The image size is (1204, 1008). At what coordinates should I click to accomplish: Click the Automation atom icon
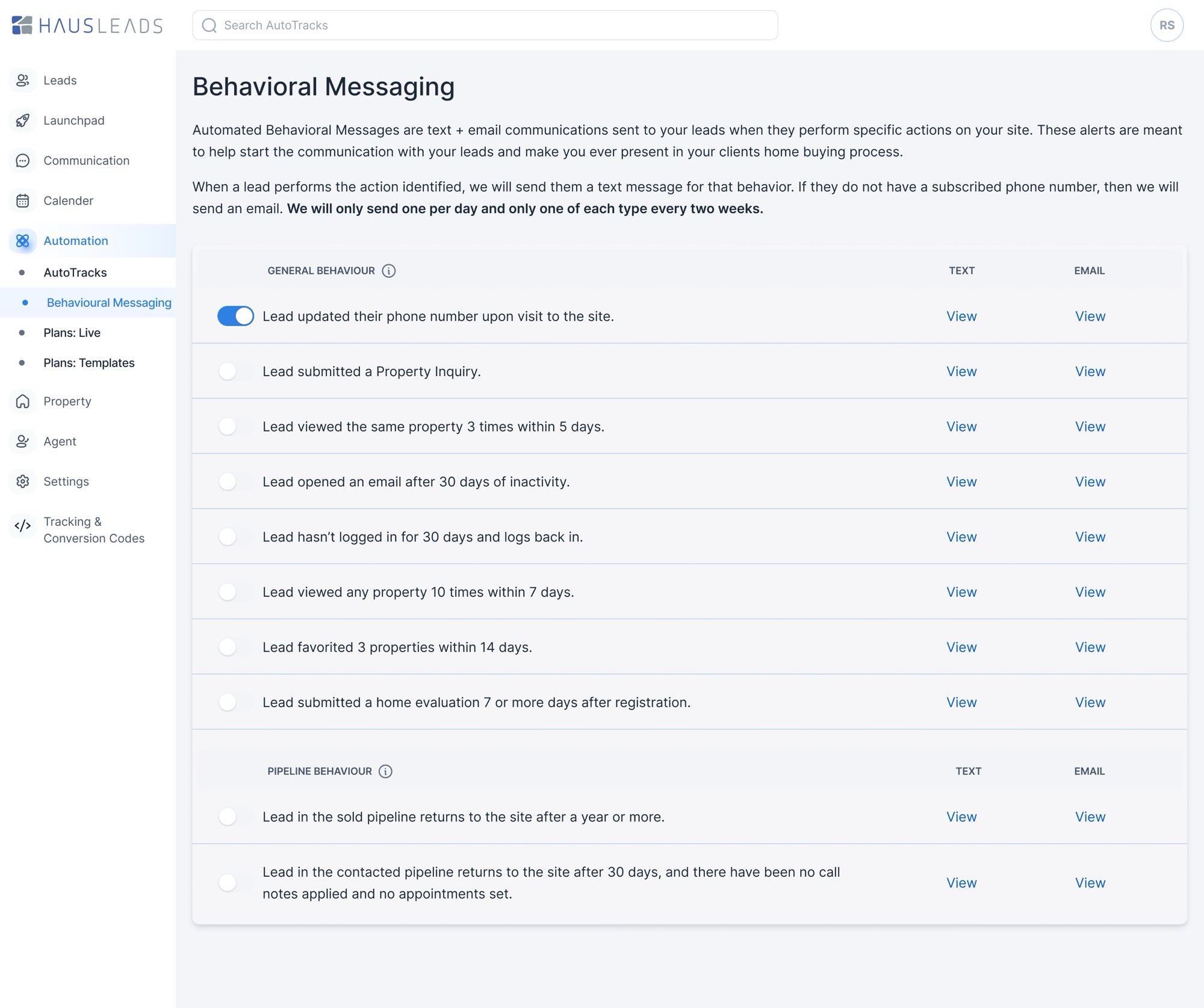click(23, 241)
